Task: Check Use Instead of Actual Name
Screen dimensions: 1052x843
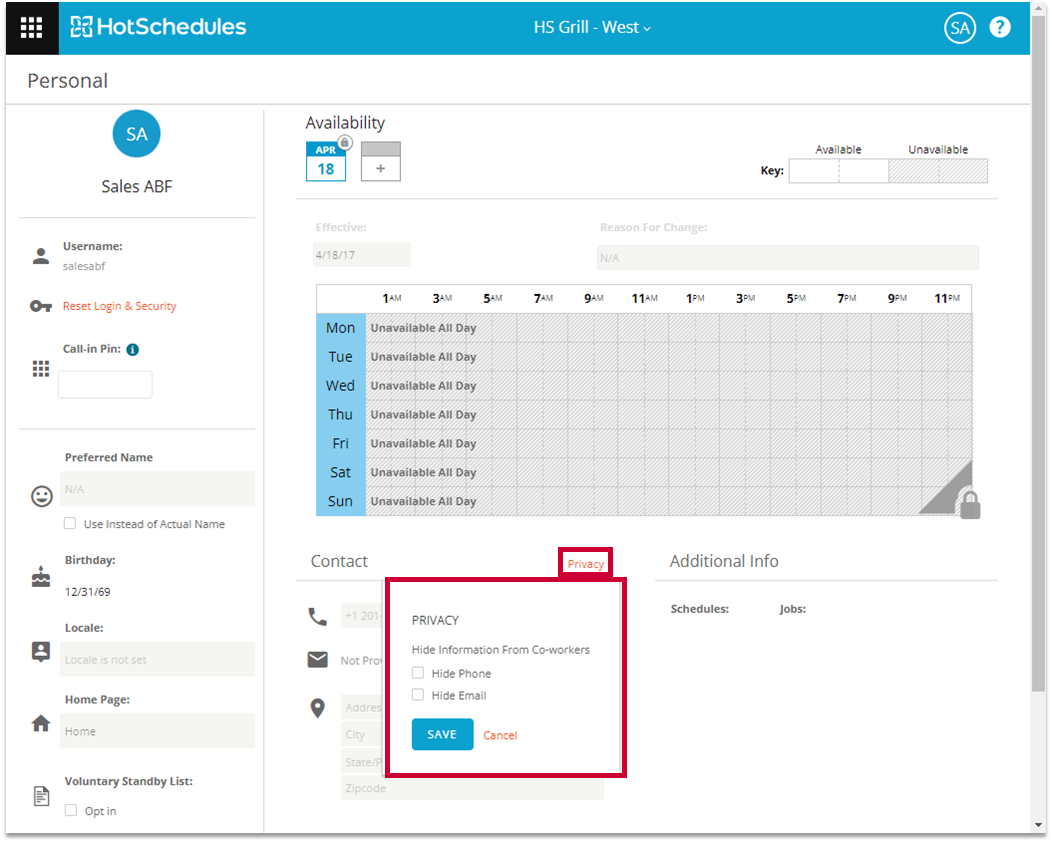Action: pyautogui.click(x=70, y=524)
